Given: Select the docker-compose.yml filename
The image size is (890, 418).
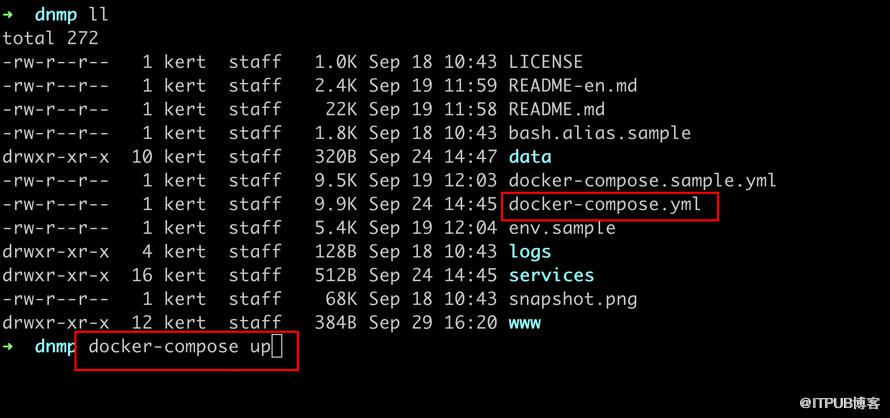Looking at the screenshot, I should pos(604,205).
